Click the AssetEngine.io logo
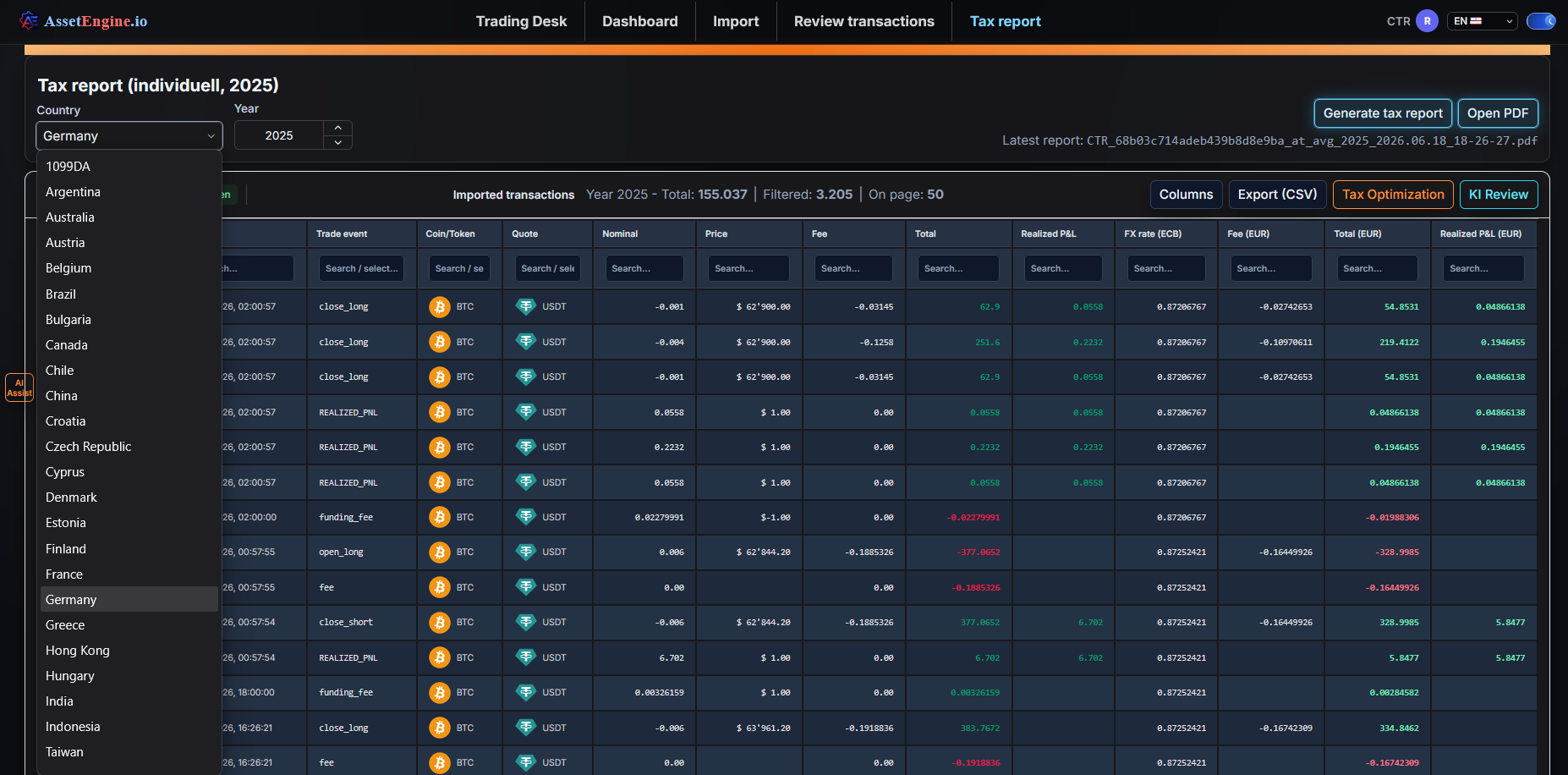The image size is (1568, 775). (x=84, y=21)
